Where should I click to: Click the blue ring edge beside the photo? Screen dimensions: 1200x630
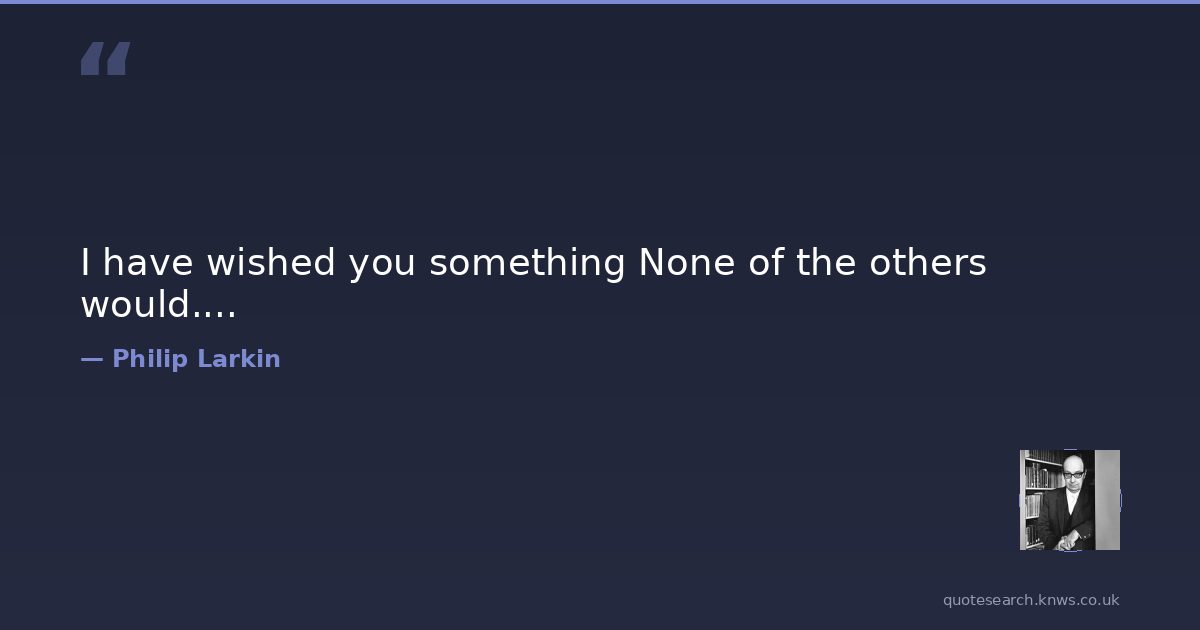pos(1121,500)
